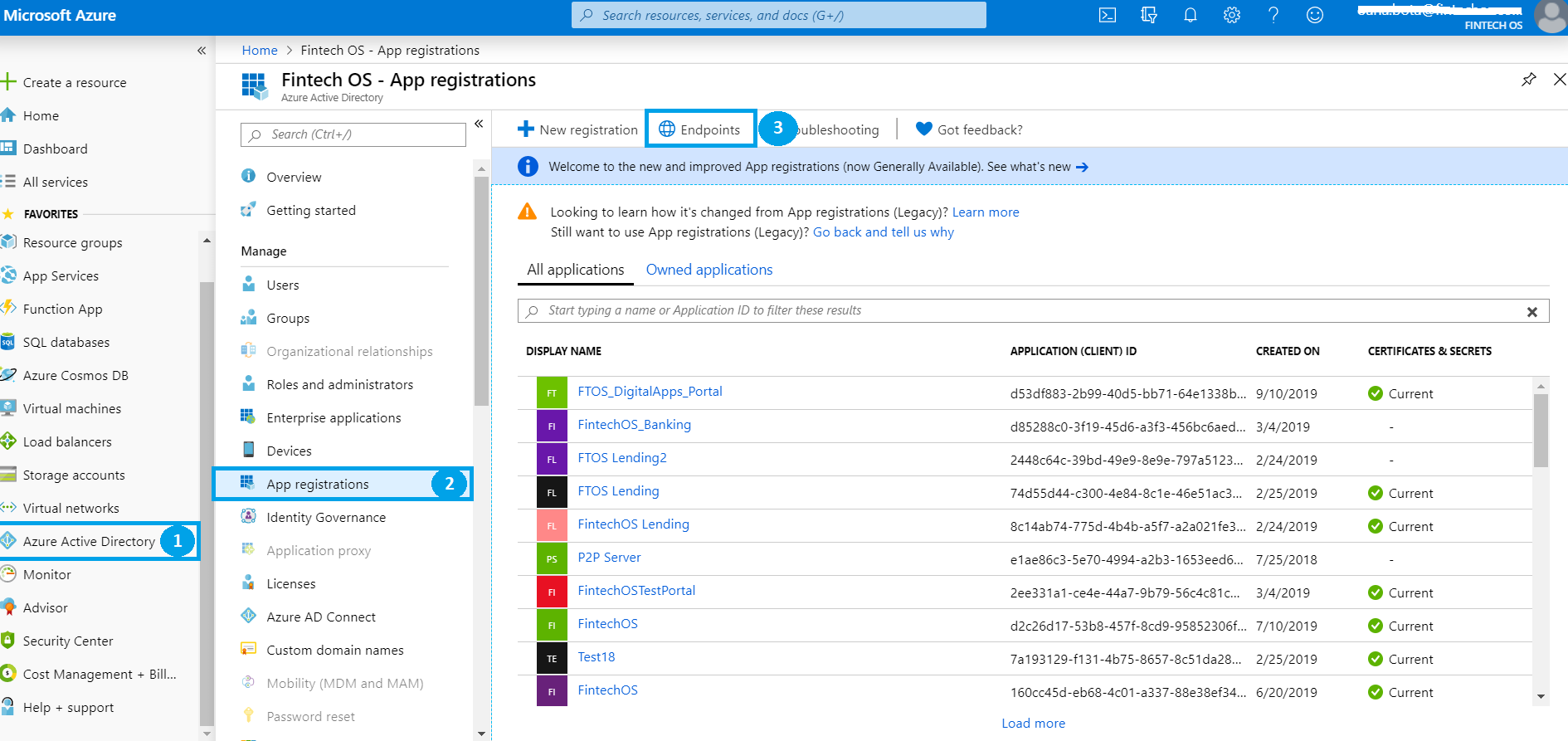The width and height of the screenshot is (1568, 741).
Task: Open directory and subscription filter icon
Action: click(x=1148, y=15)
